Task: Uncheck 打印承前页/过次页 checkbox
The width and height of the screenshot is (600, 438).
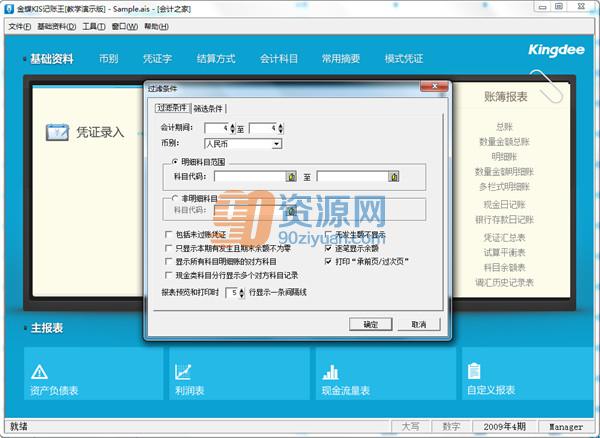Action: [328, 261]
